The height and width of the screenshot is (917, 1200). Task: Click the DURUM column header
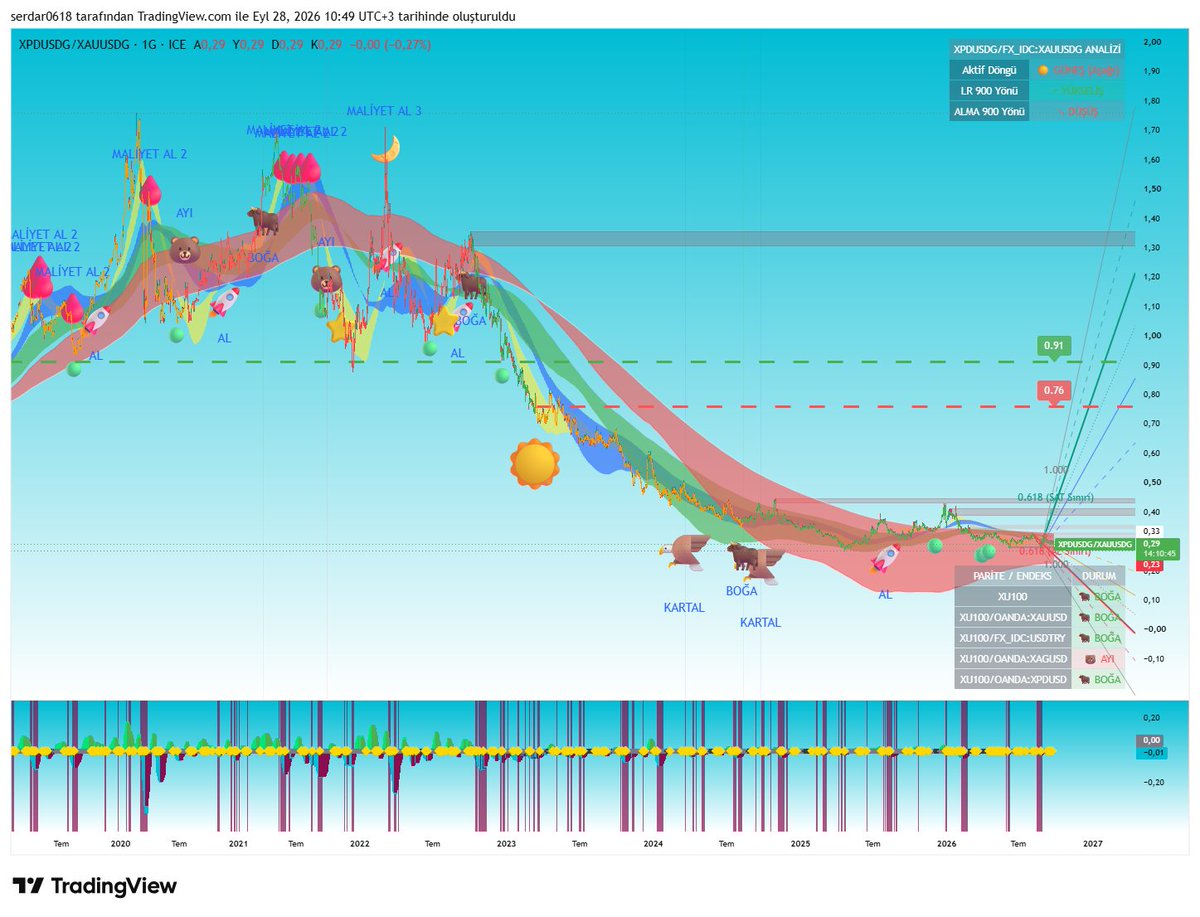[1099, 576]
